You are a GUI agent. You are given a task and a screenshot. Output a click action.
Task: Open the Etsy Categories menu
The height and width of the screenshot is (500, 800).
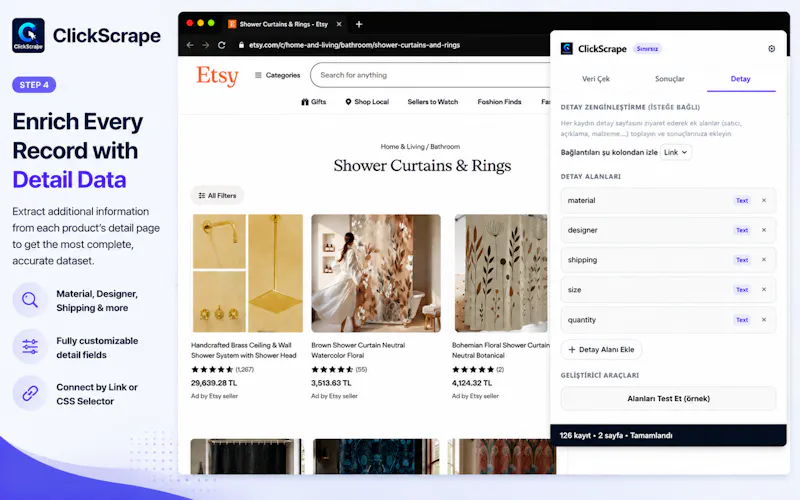pyautogui.click(x=278, y=75)
